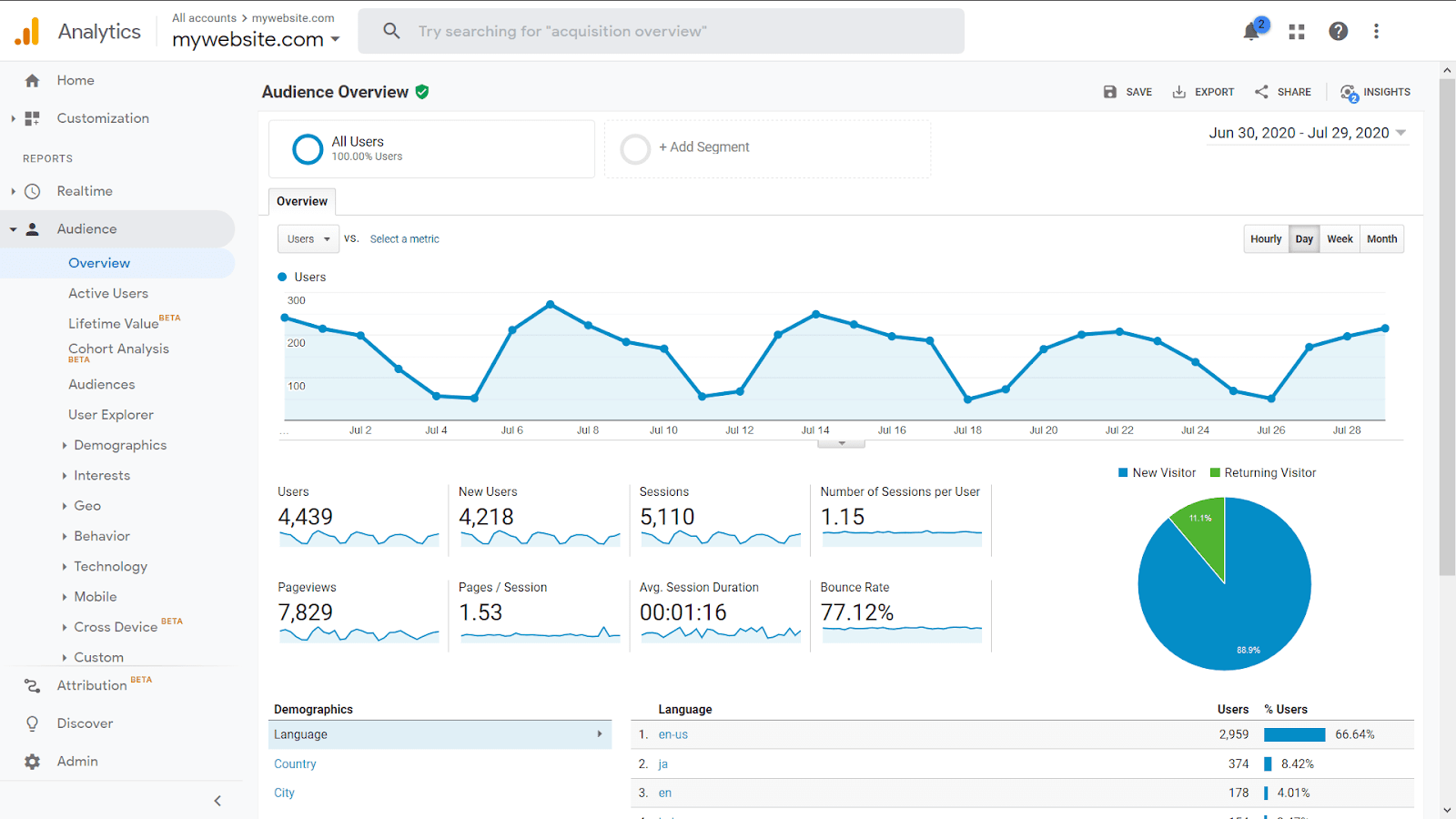Click the Add Segment button
Image resolution: width=1456 pixels, height=819 pixels.
click(x=705, y=147)
